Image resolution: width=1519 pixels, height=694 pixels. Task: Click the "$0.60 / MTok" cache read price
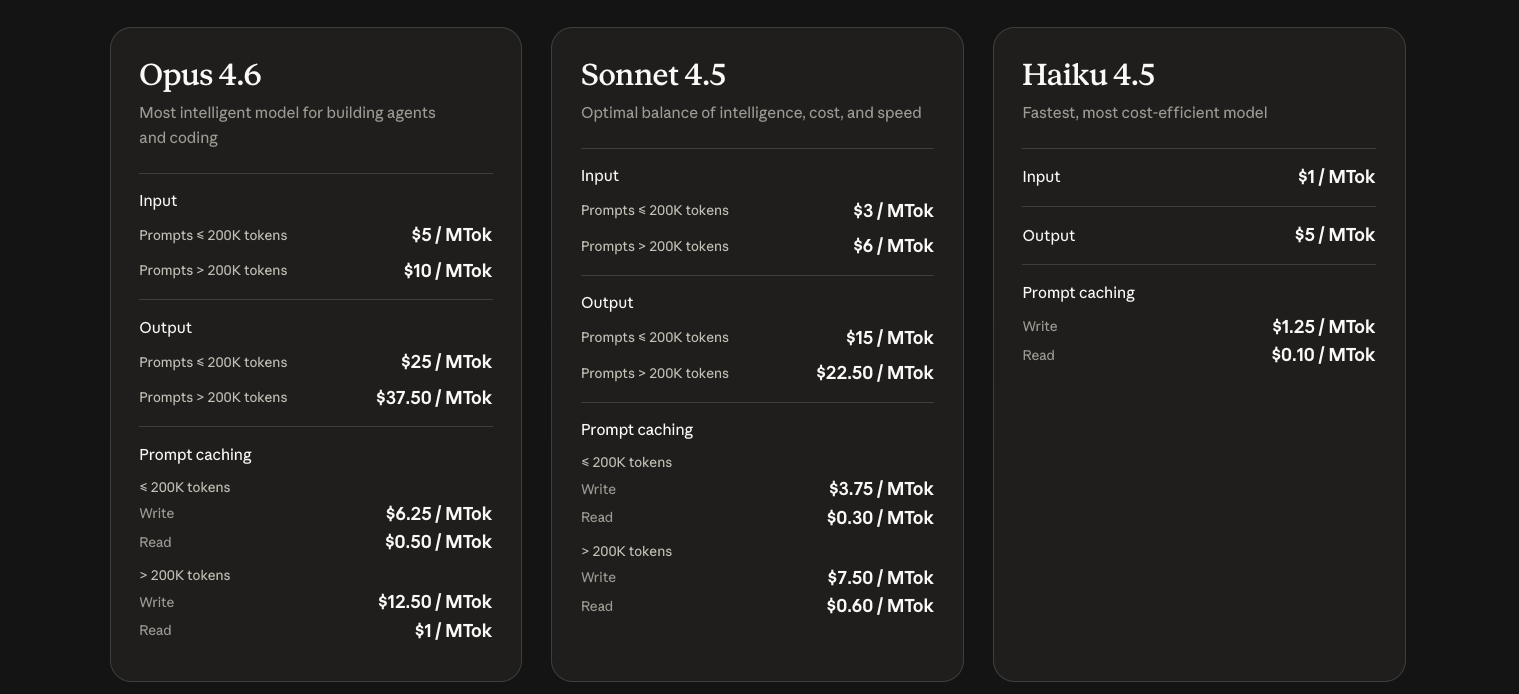tap(880, 606)
